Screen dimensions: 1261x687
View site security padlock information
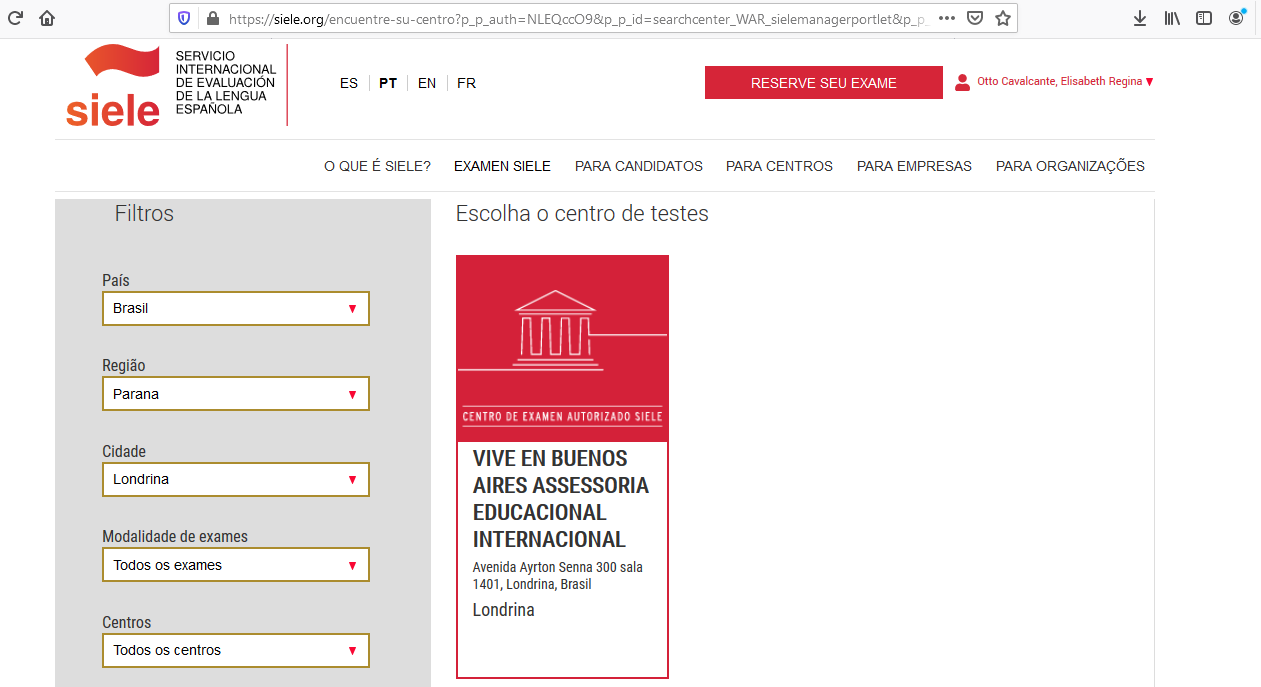tap(211, 18)
